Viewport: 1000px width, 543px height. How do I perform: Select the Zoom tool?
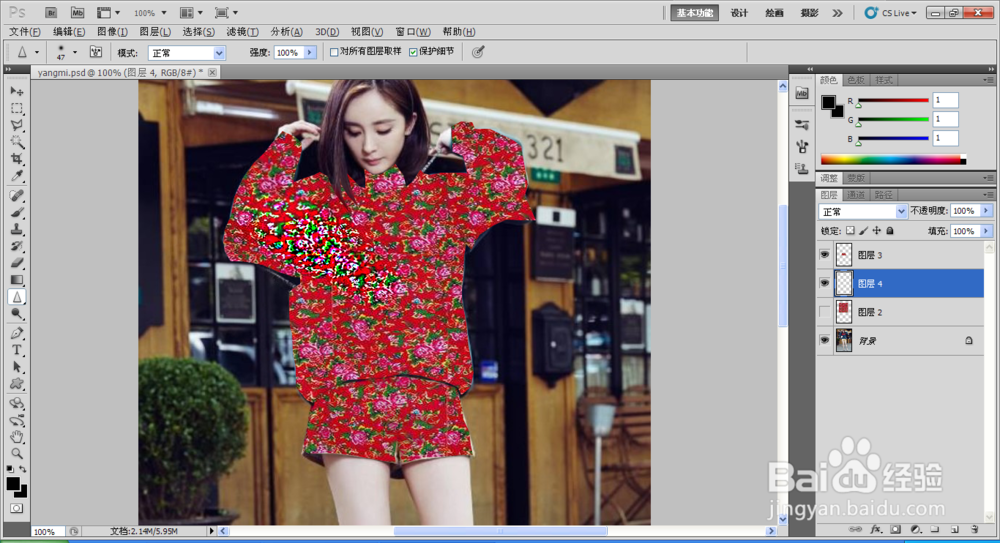pyautogui.click(x=17, y=454)
